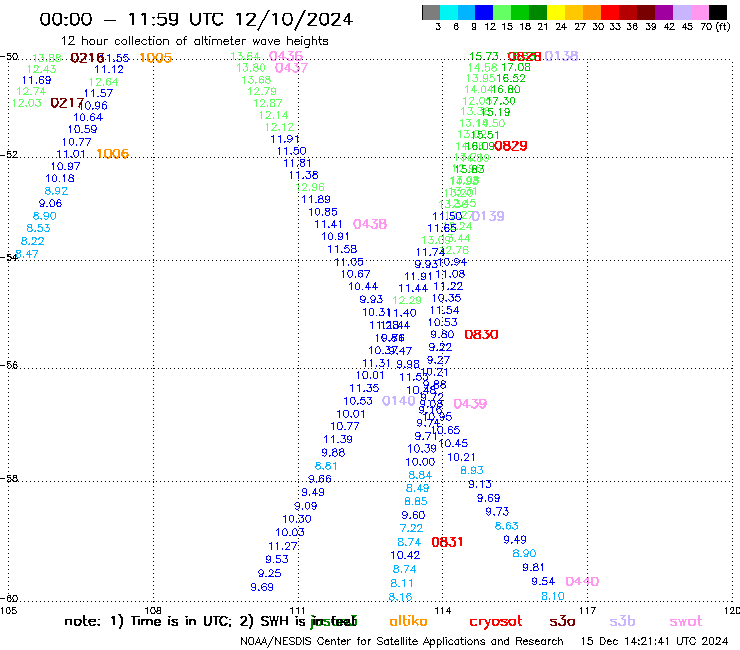The width and height of the screenshot is (740, 650).
Task: Click the red 0829 cryosat time marker
Action: pos(511,146)
